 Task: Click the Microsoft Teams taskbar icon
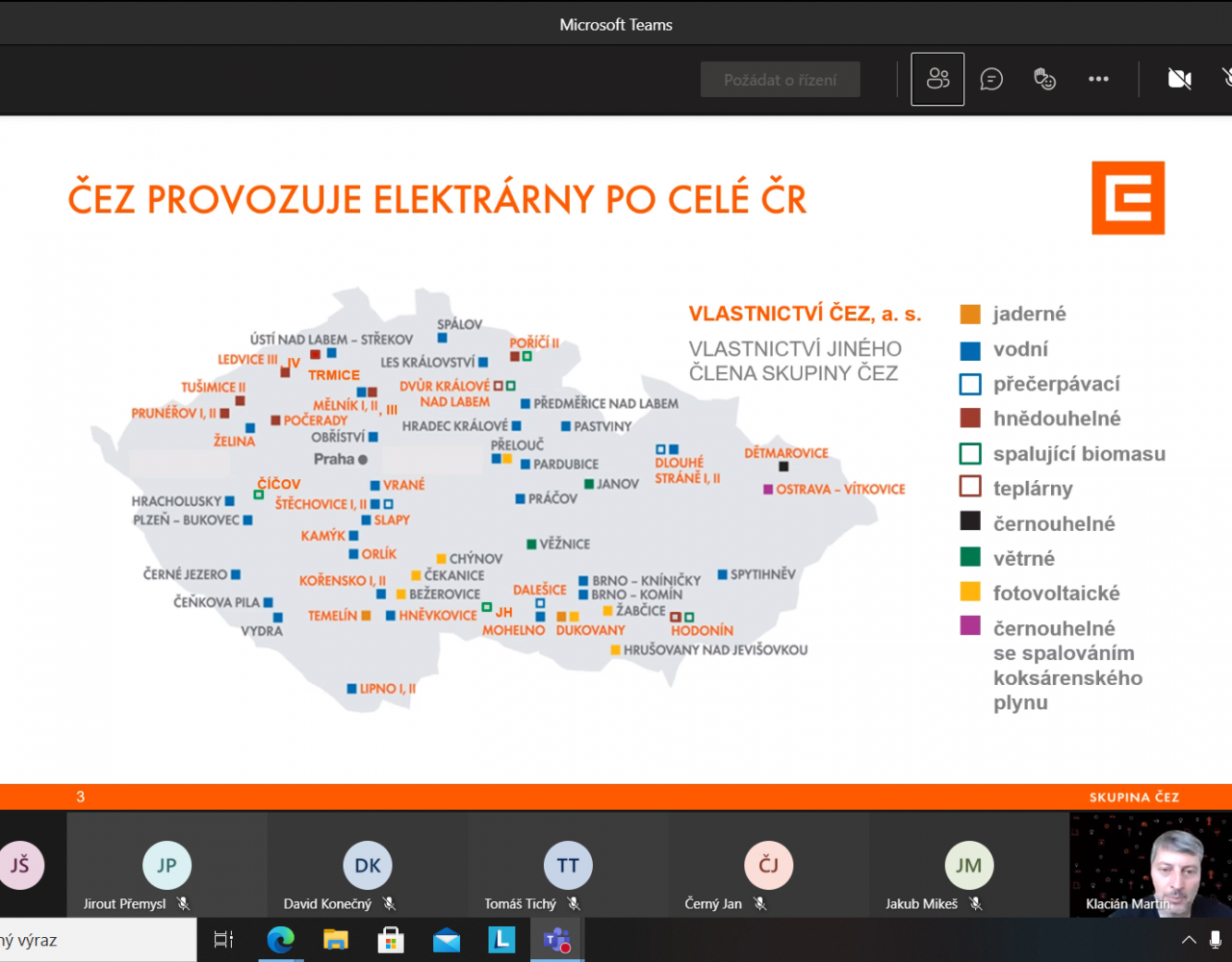[556, 940]
